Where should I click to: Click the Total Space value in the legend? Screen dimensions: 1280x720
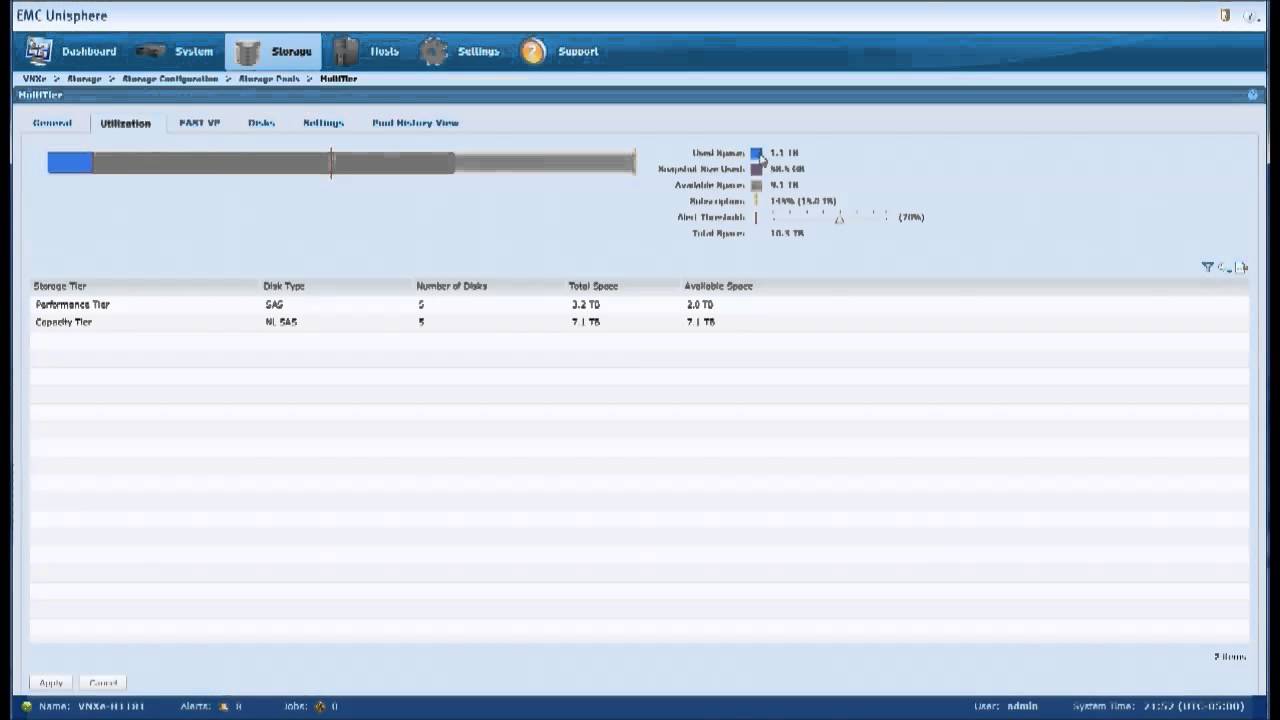click(x=787, y=233)
